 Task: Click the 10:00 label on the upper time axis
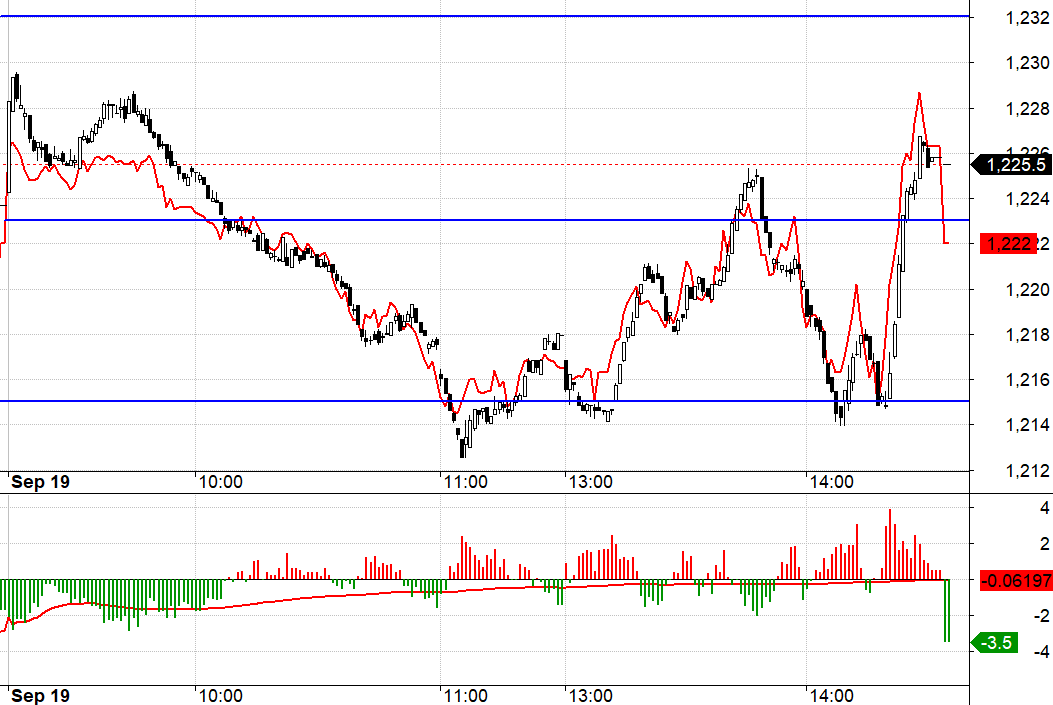click(220, 482)
